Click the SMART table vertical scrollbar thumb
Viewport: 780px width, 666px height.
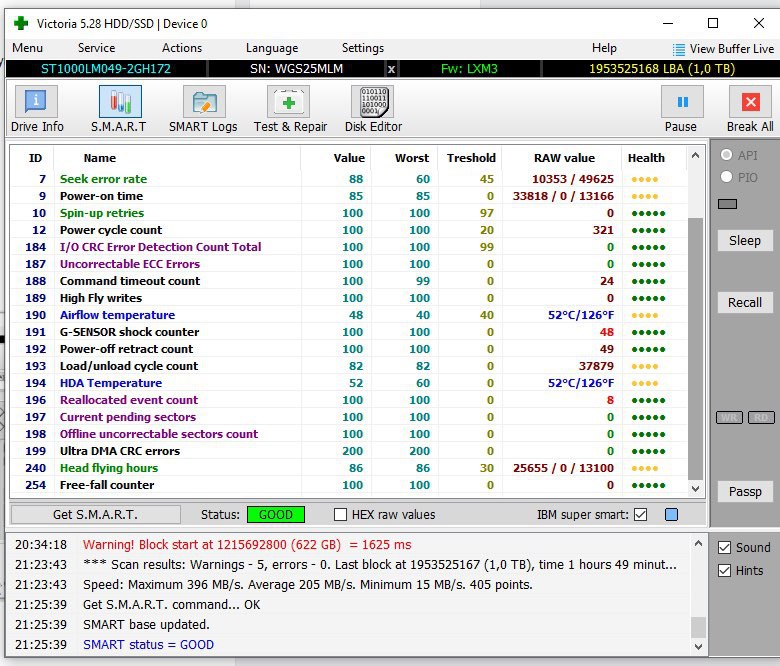[x=695, y=350]
